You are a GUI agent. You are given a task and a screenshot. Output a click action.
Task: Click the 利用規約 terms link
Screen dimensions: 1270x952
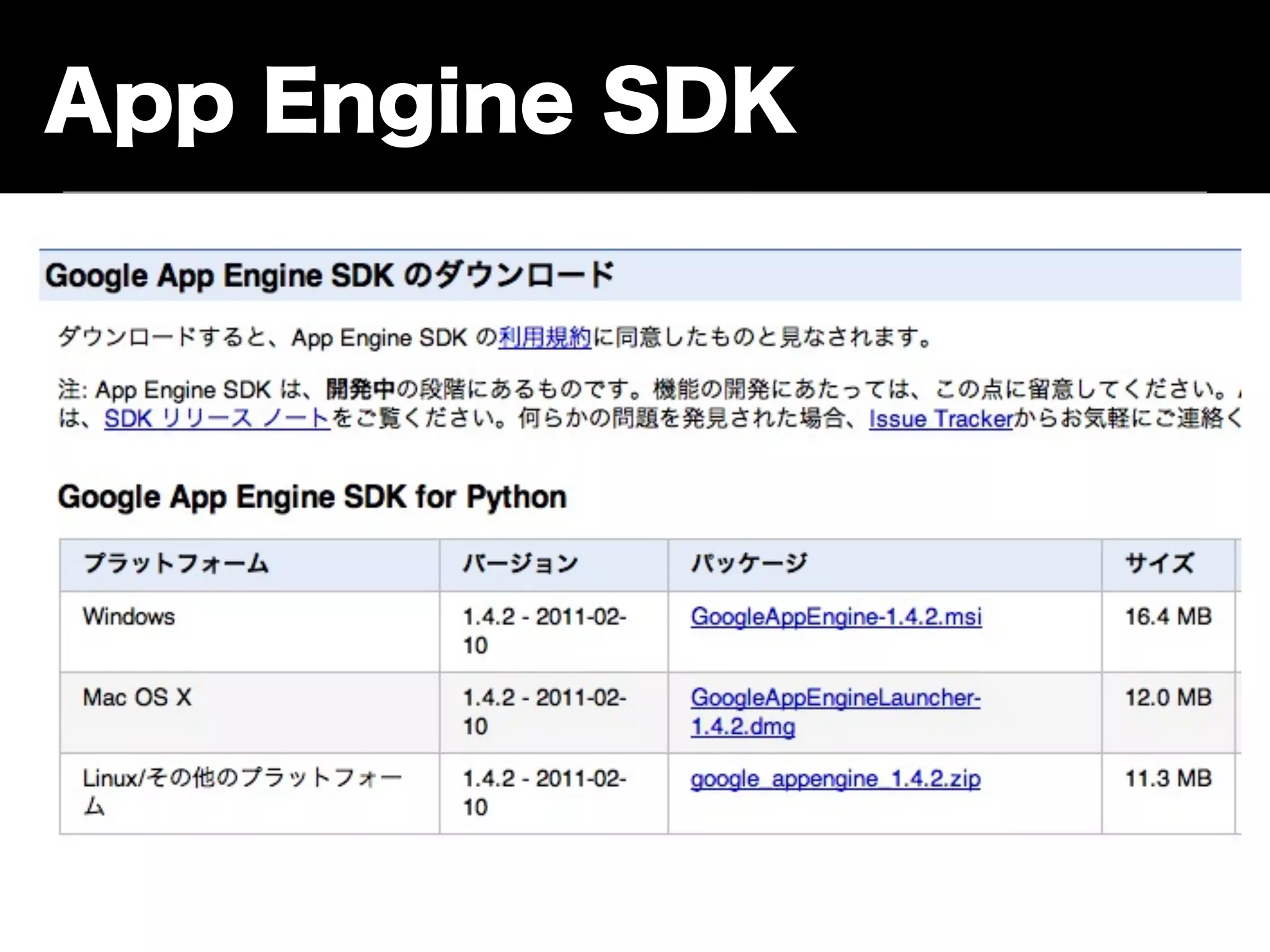coord(544,338)
